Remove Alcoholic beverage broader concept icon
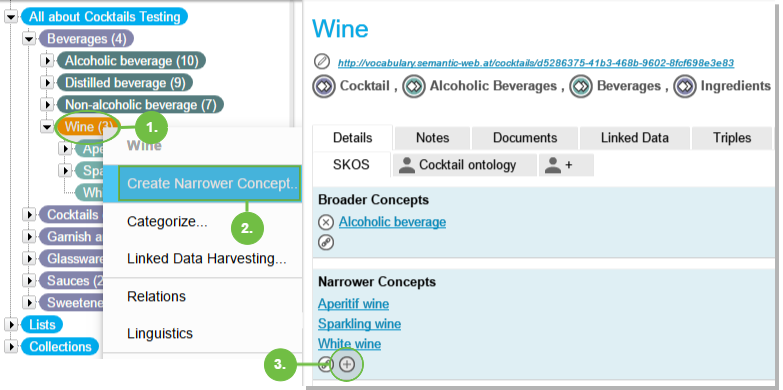Image resolution: width=783 pixels, height=390 pixels. click(326, 222)
